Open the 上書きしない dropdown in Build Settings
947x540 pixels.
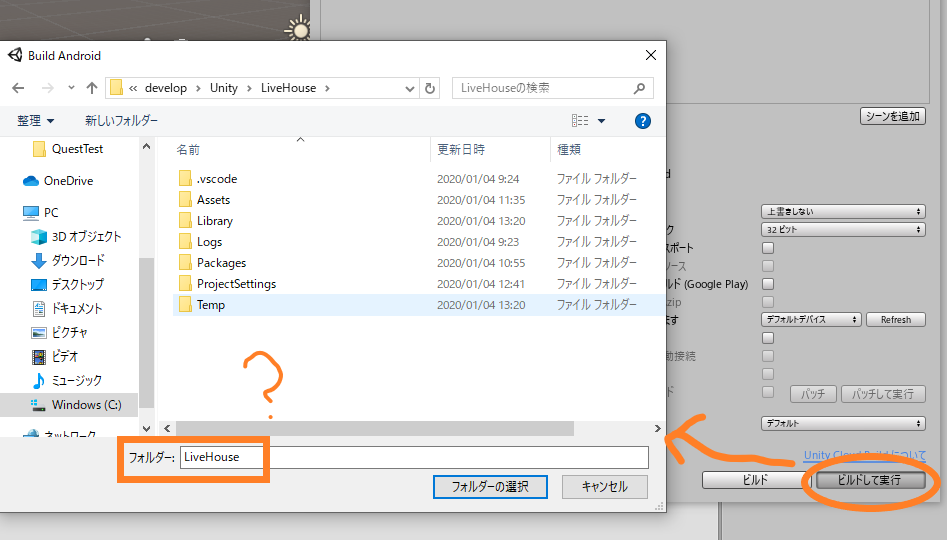[843, 211]
